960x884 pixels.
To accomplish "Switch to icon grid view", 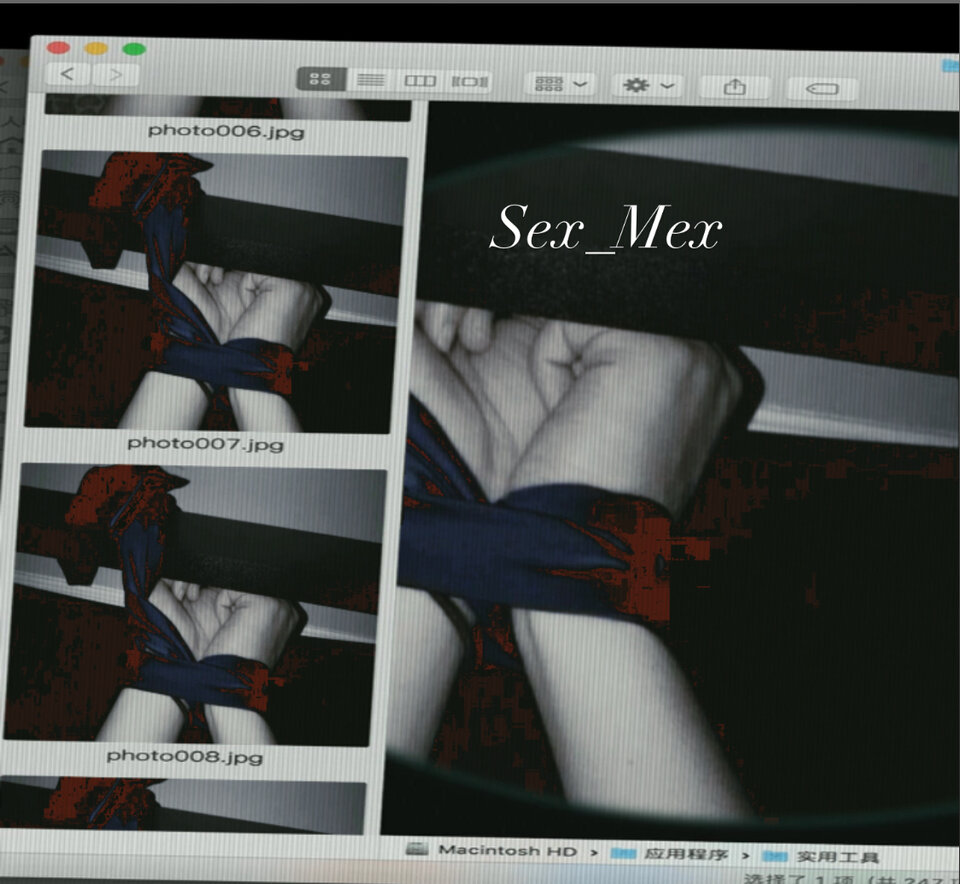I will (321, 80).
